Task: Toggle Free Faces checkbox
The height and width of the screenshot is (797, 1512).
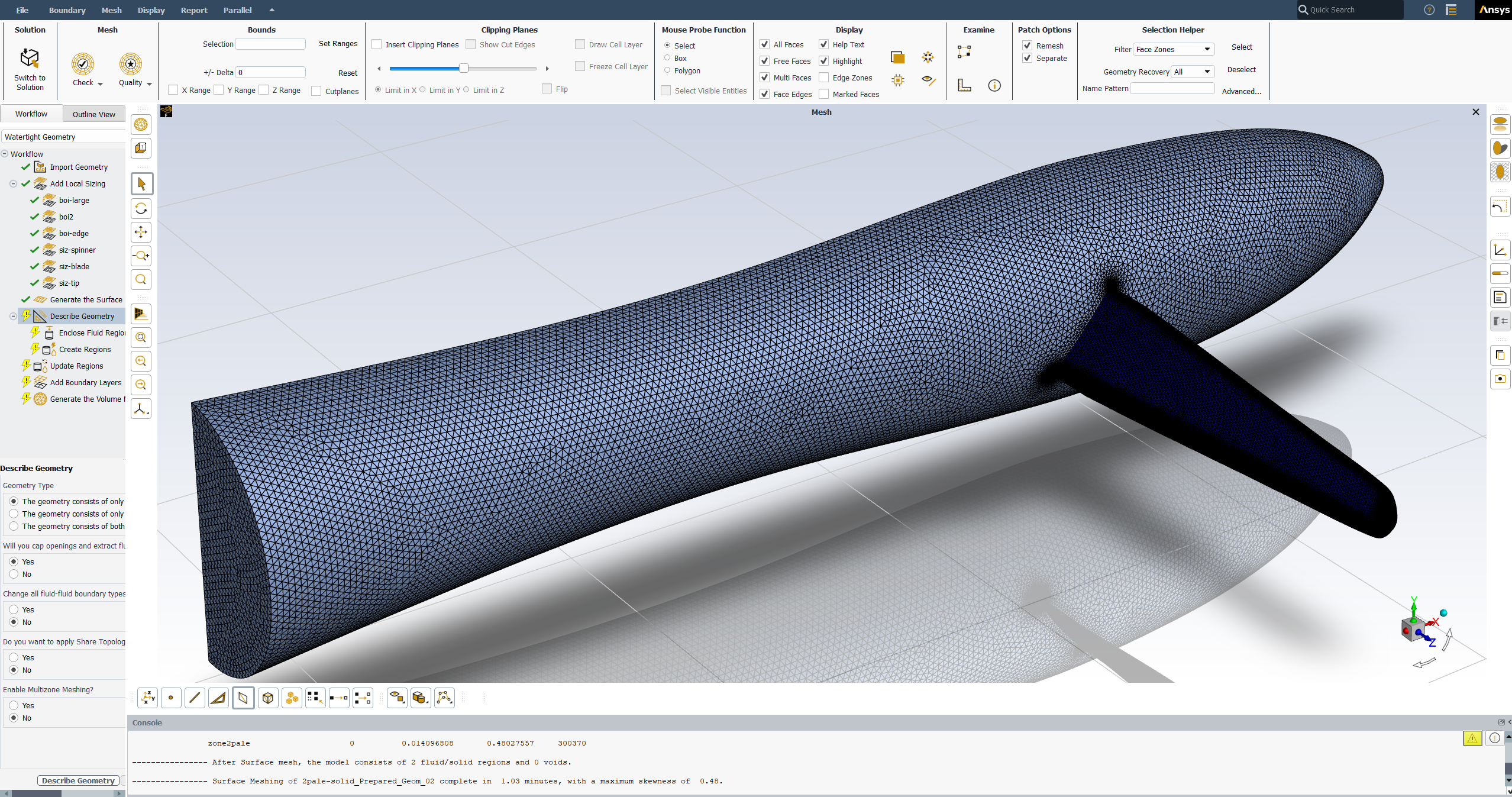Action: [x=765, y=61]
